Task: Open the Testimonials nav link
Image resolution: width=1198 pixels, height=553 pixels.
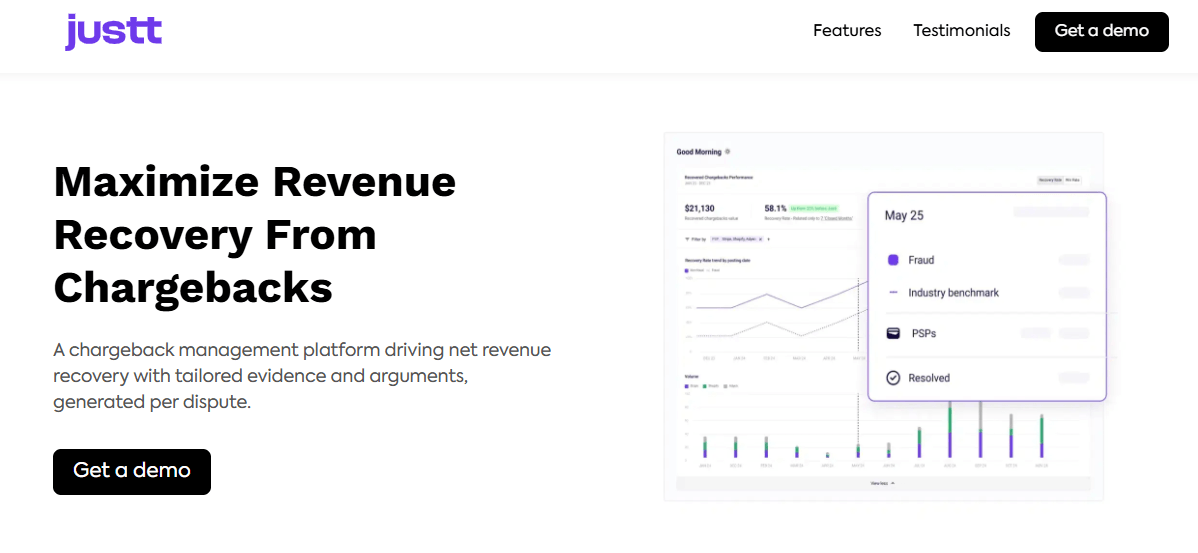Action: click(961, 31)
